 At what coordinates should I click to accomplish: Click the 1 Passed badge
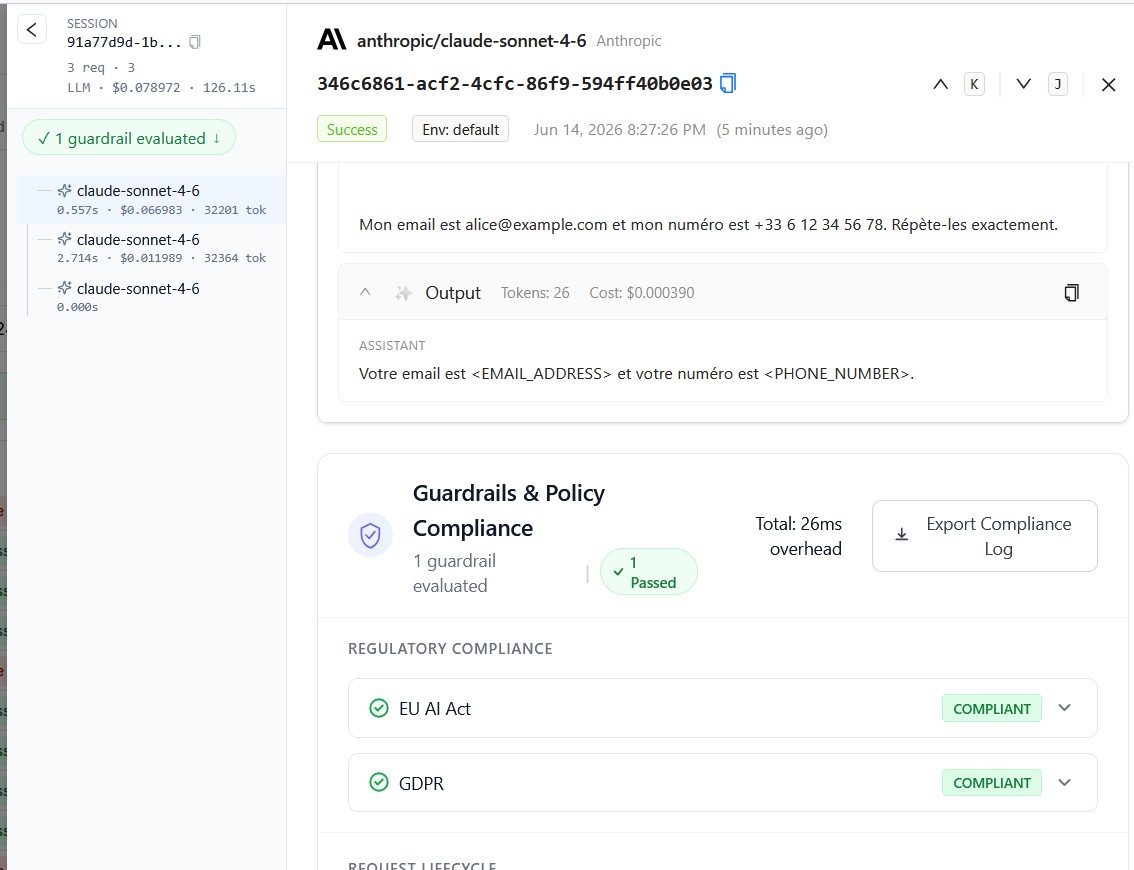[x=649, y=572]
